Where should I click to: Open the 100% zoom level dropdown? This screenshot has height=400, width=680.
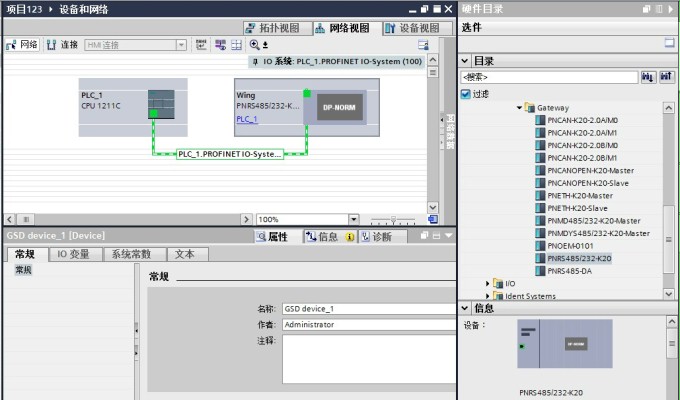coord(352,219)
